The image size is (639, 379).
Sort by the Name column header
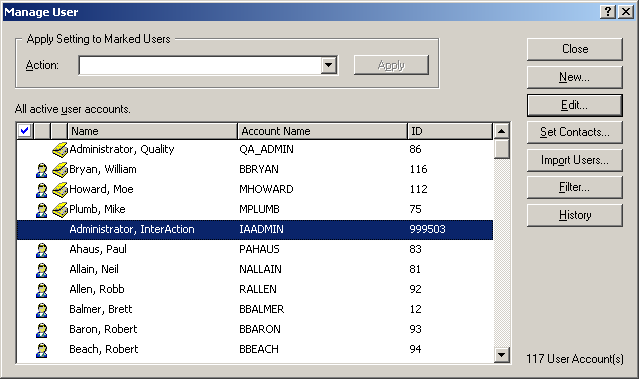pyautogui.click(x=152, y=131)
